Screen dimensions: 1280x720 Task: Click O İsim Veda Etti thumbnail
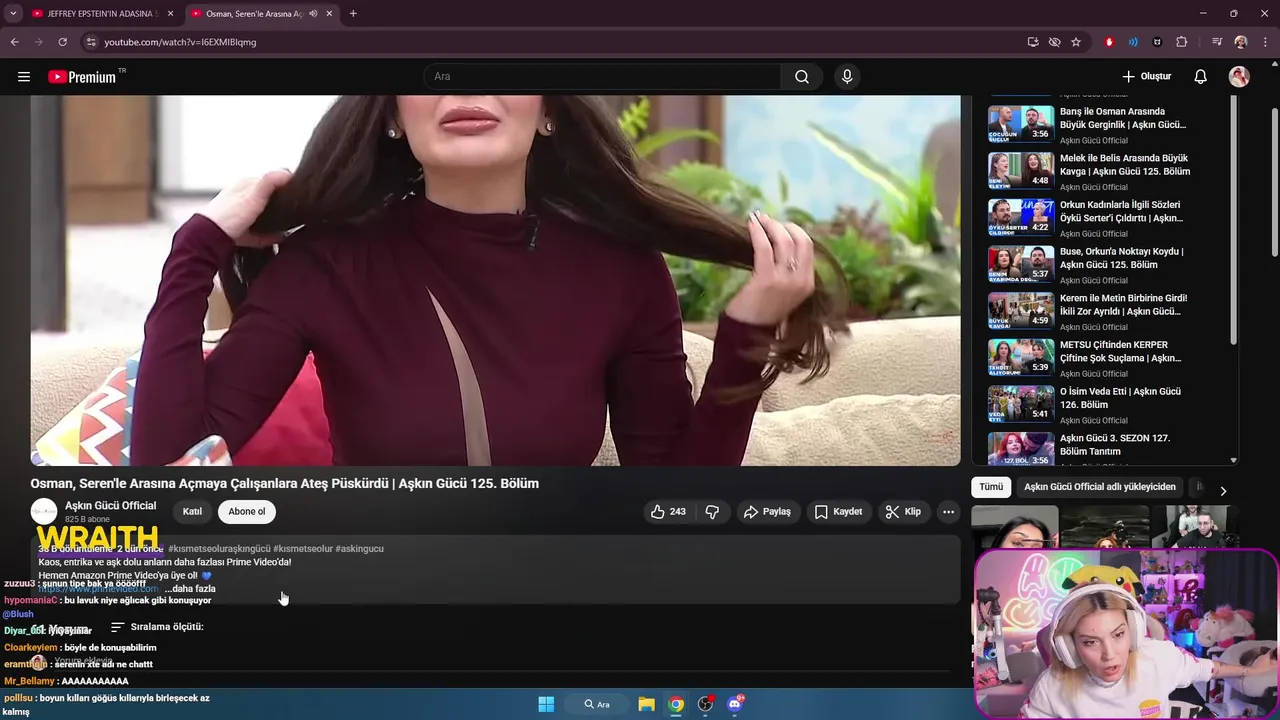coord(1021,404)
